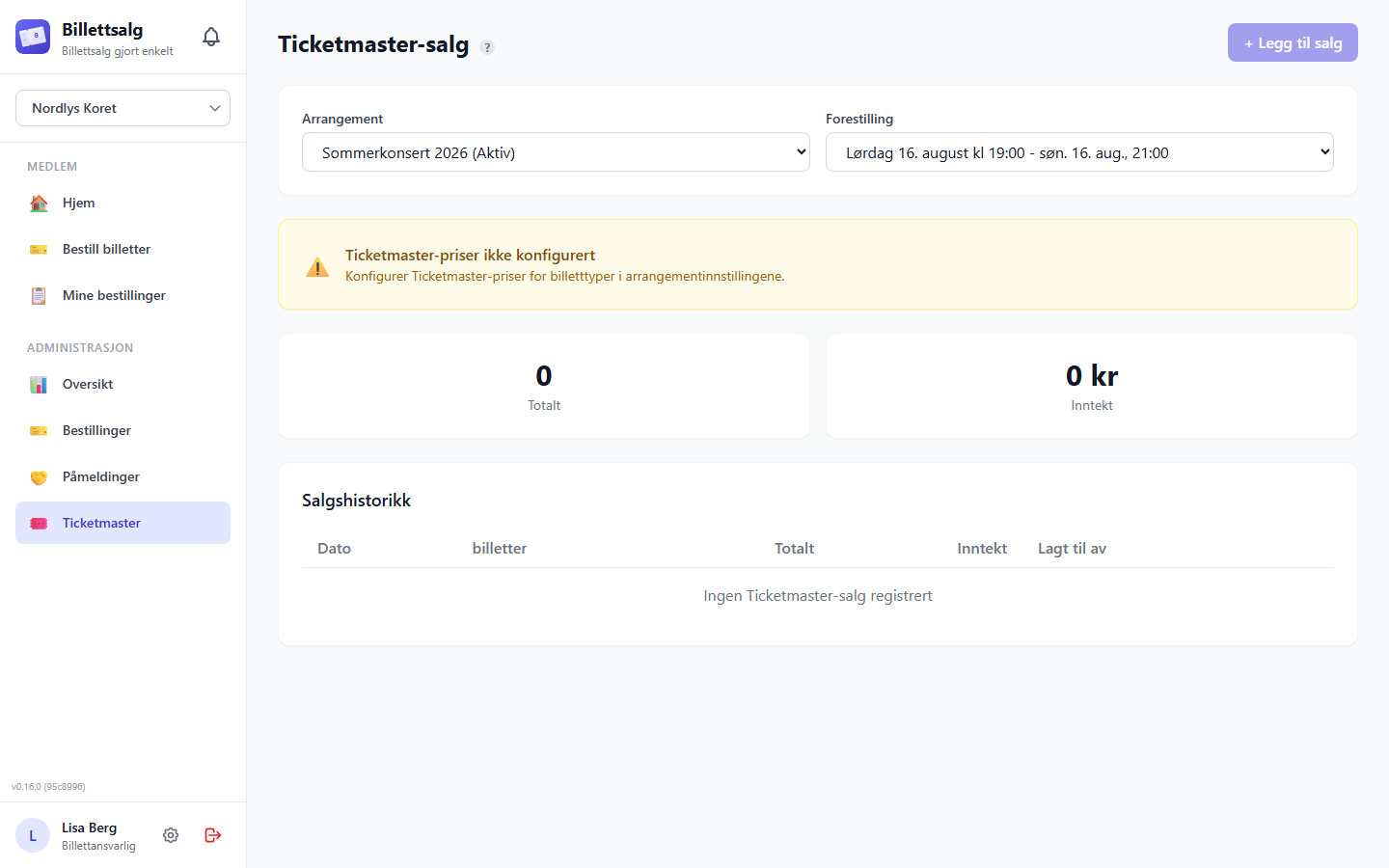This screenshot has width=1389, height=868.
Task: Click the Lisa Berg avatar circle
Action: (x=33, y=835)
